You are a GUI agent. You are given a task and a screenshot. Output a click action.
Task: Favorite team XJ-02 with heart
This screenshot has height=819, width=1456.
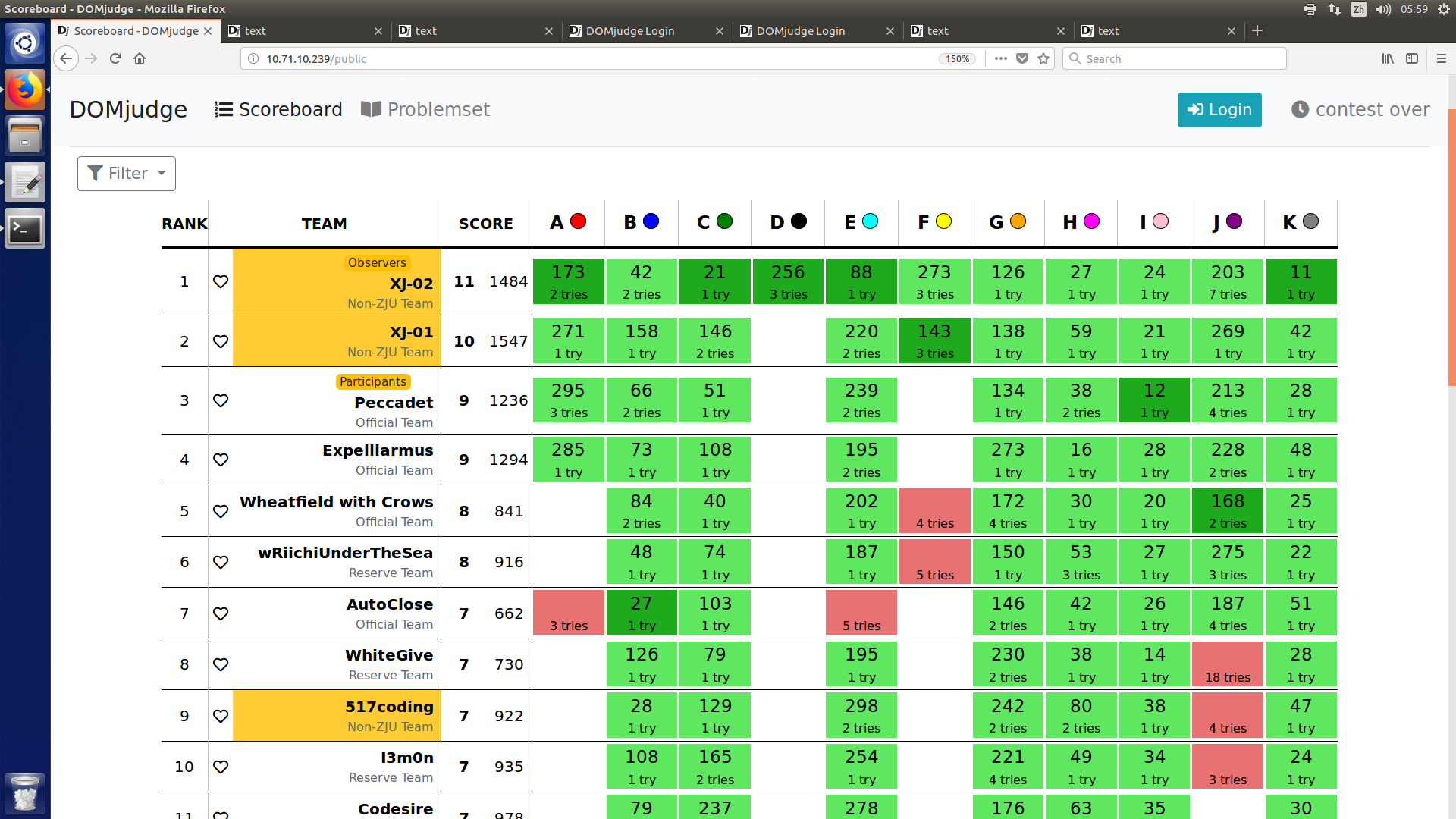point(221,281)
